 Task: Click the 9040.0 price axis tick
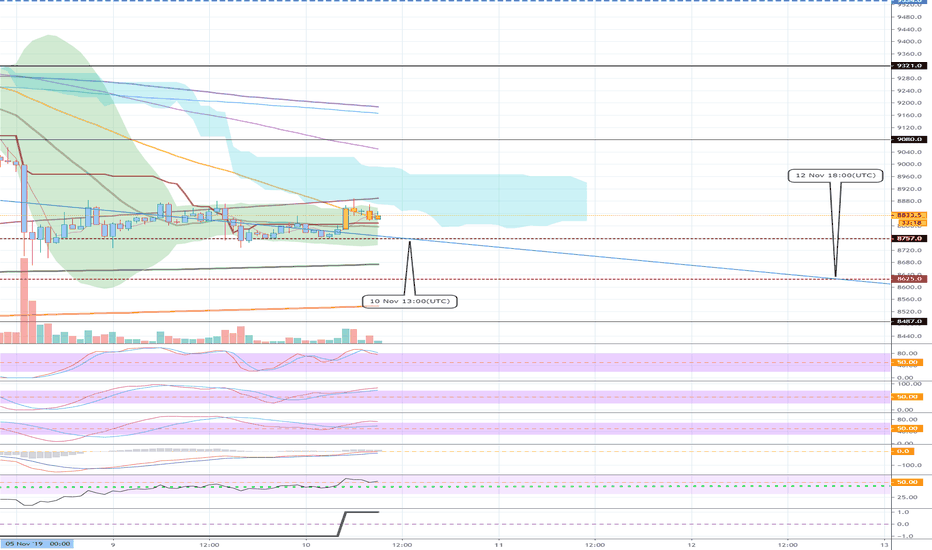tap(909, 152)
